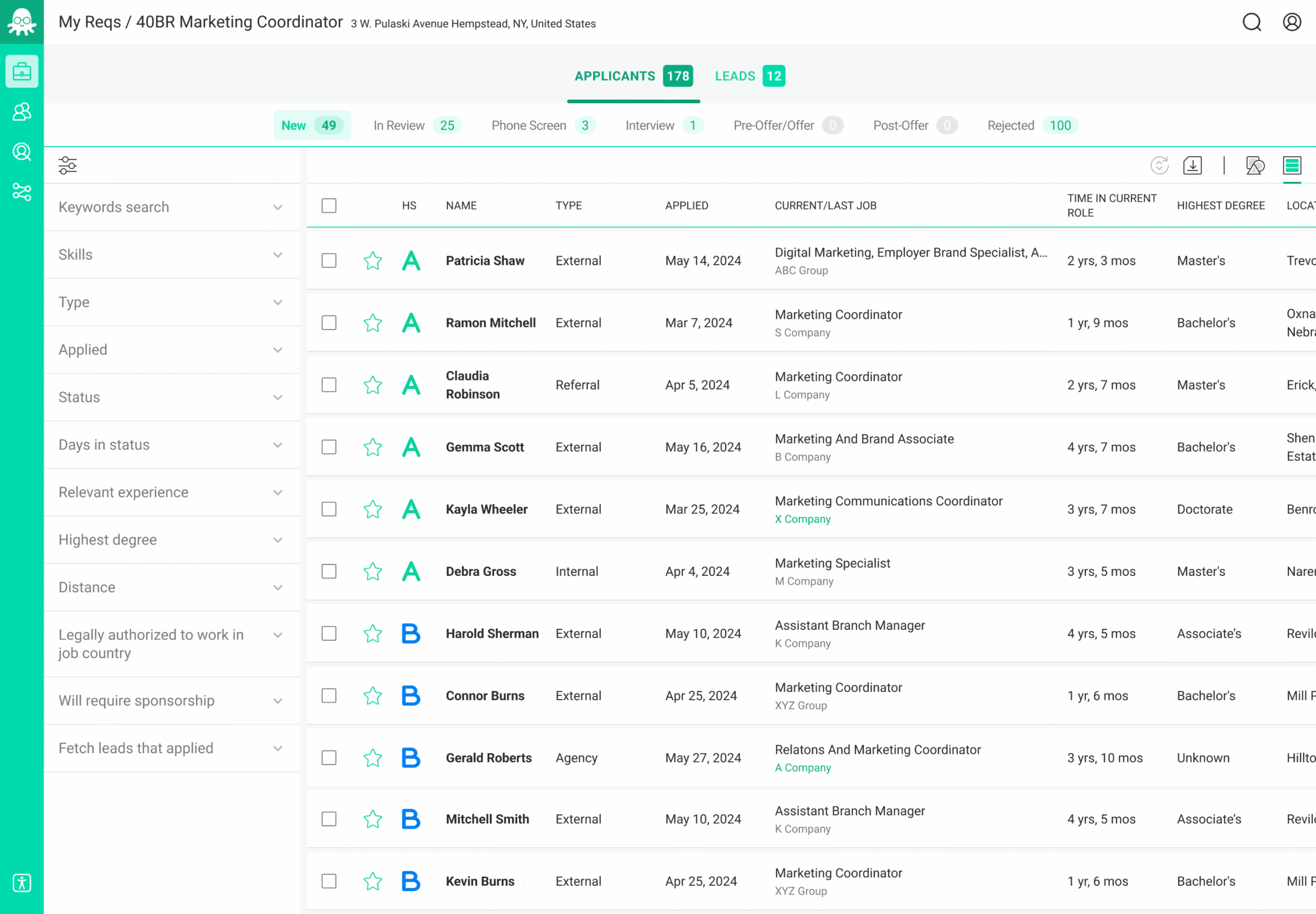Select the Applicants tab
1316x914 pixels.
[633, 76]
